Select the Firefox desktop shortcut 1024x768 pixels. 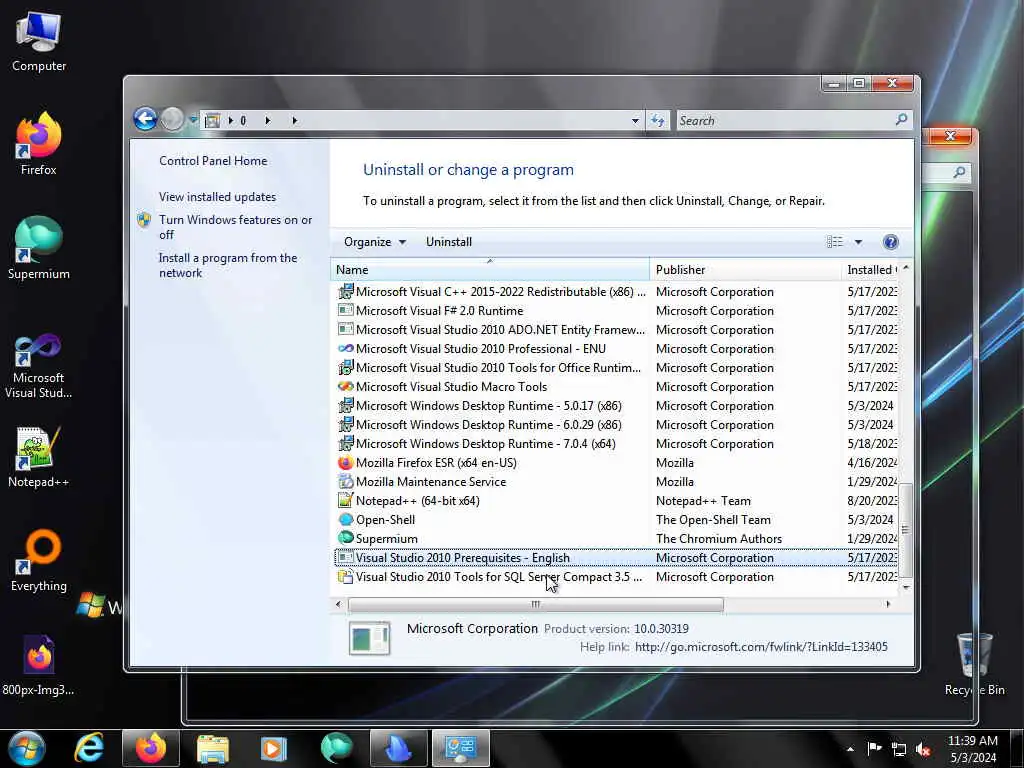click(x=39, y=144)
